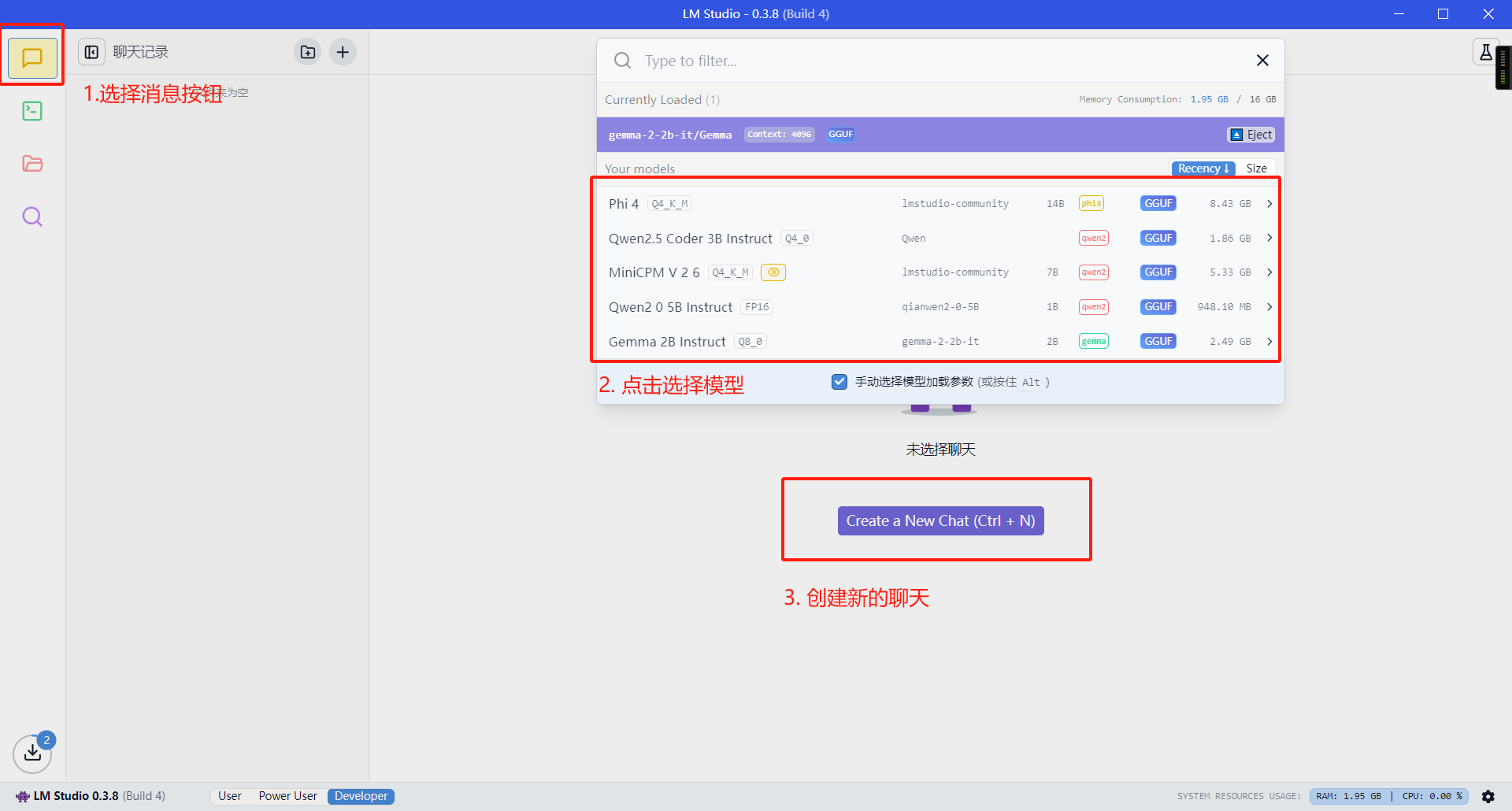This screenshot has width=1512, height=811.
Task: Click Memory Consumption 1.95 GB readout
Action: 1177,99
